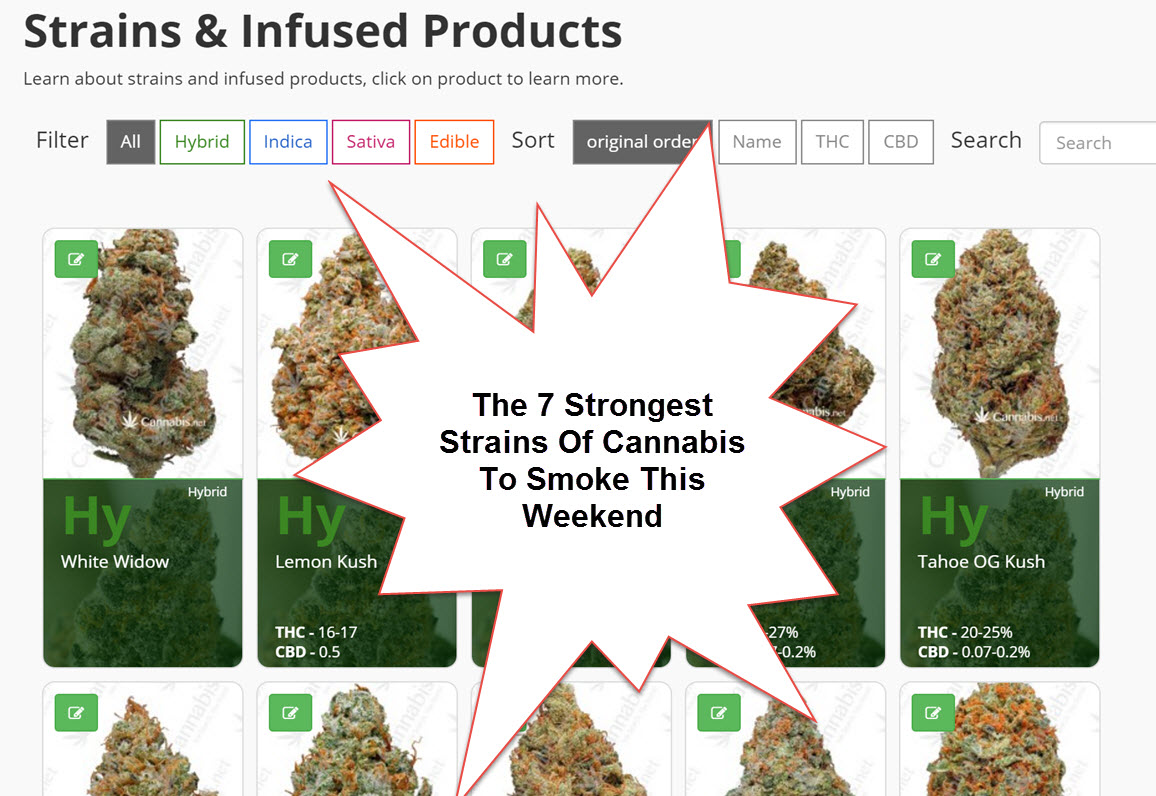The image size is (1156, 796).
Task: Click edit icon on third strain card
Action: 505,259
